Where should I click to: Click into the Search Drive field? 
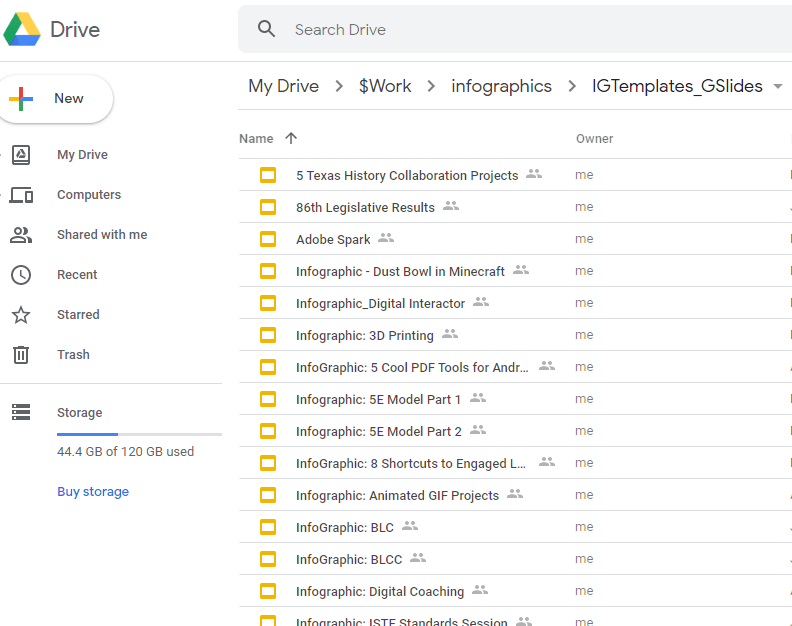515,29
